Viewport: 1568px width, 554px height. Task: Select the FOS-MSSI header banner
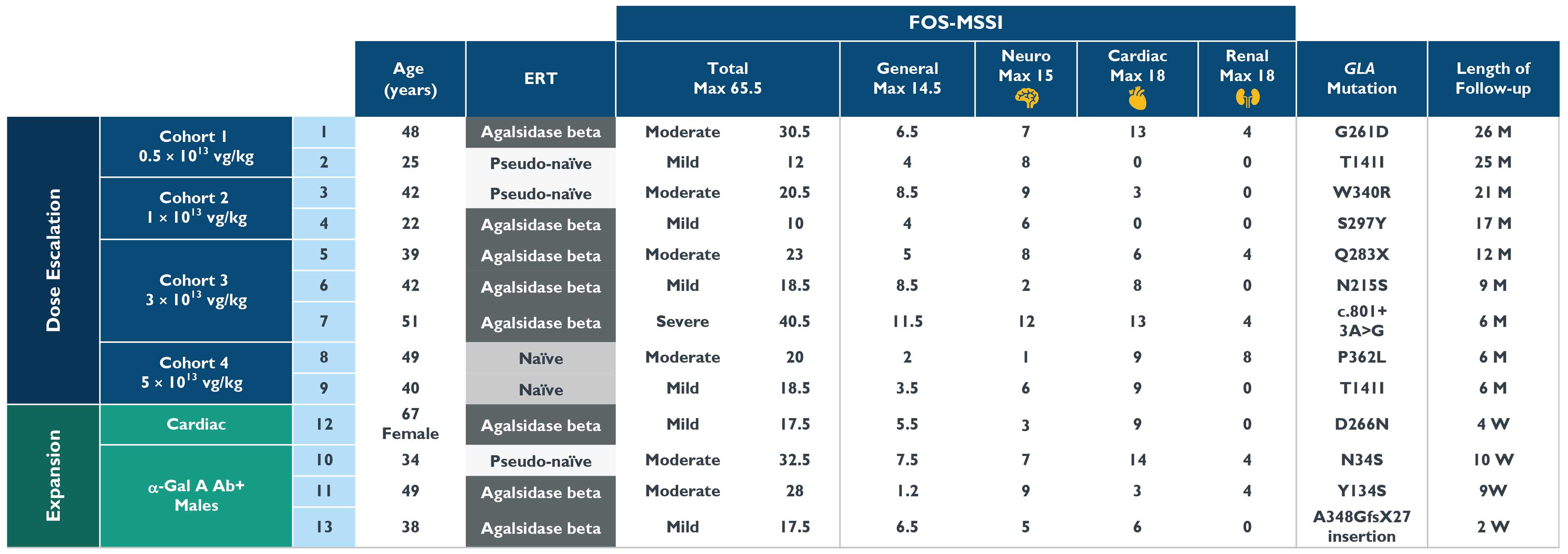[955, 23]
